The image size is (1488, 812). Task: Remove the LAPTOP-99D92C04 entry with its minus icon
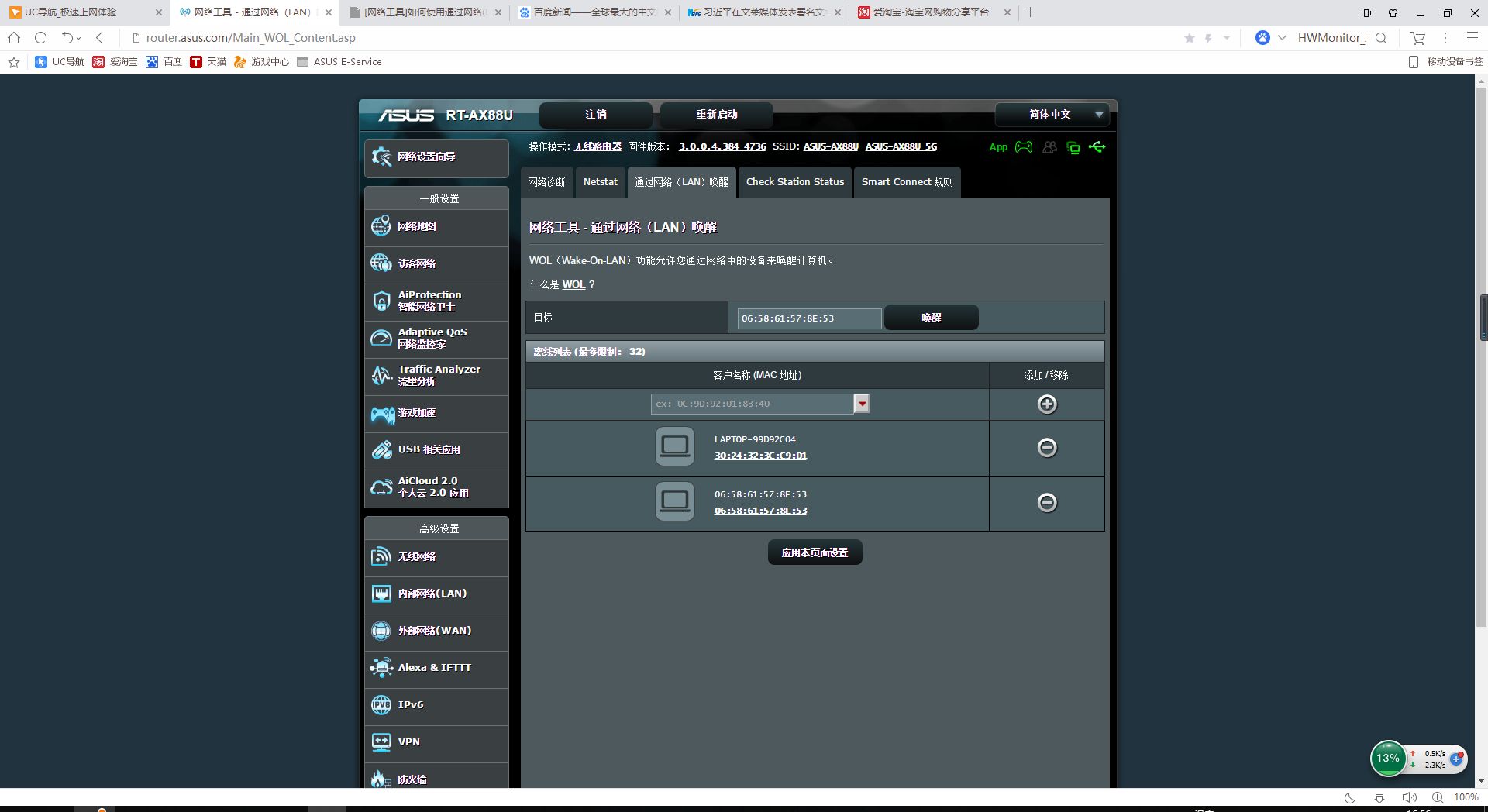tap(1047, 447)
